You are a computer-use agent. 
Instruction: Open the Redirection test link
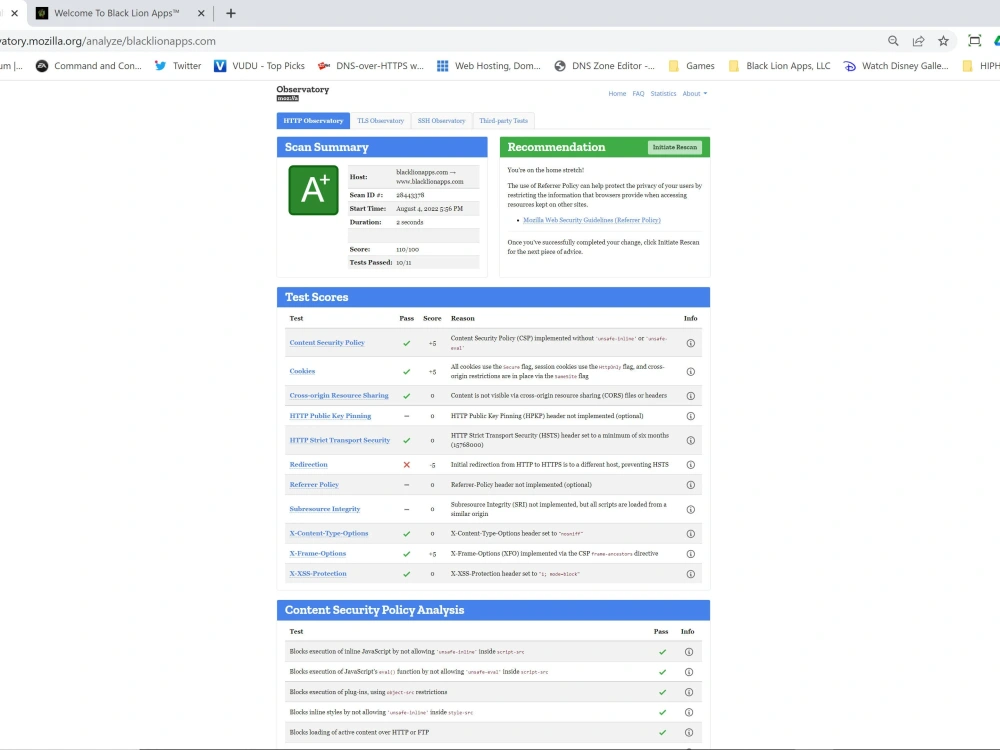click(x=308, y=464)
